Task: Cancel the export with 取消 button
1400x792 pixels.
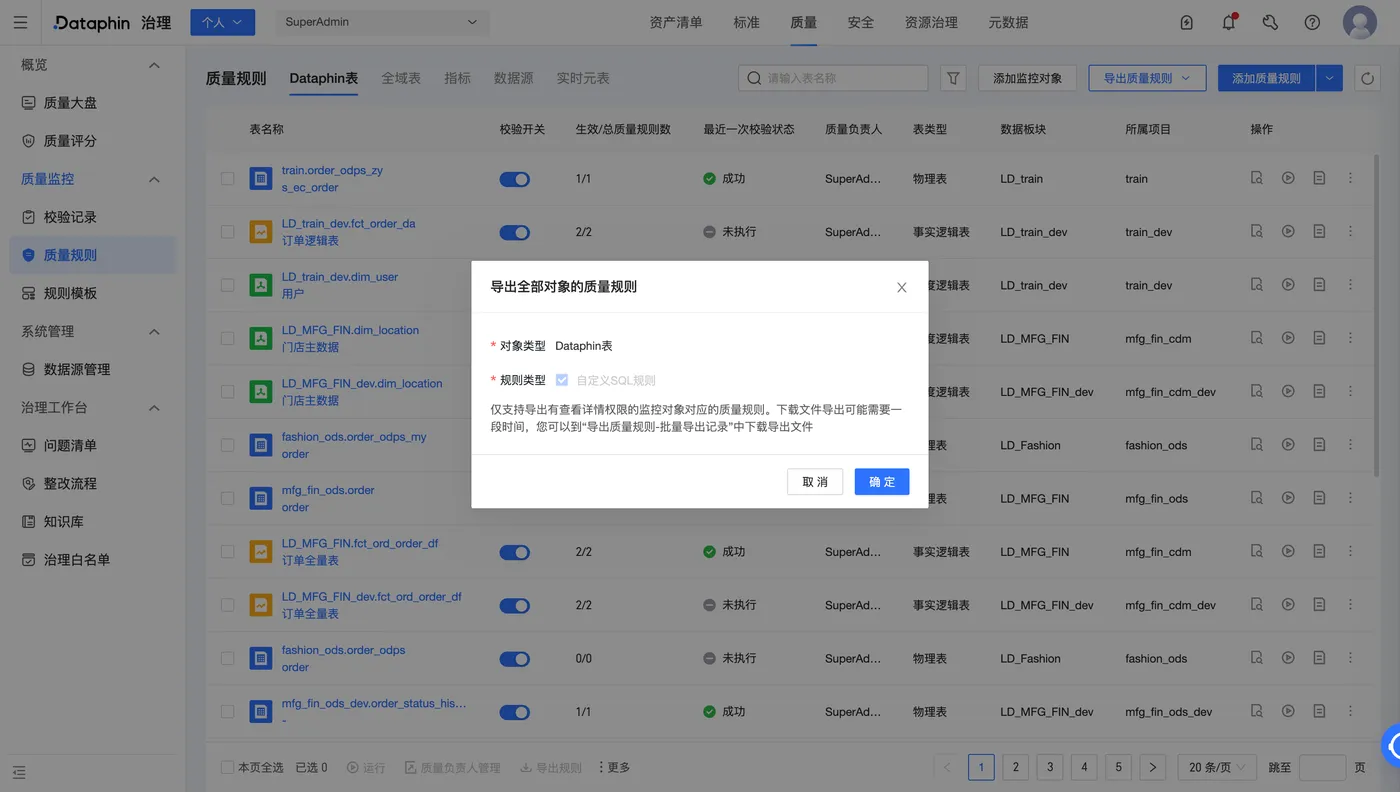Action: [x=815, y=482]
